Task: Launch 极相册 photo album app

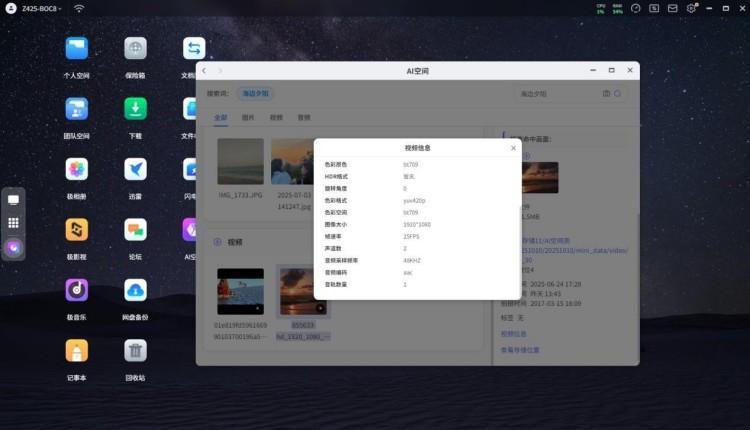Action: tap(77, 169)
